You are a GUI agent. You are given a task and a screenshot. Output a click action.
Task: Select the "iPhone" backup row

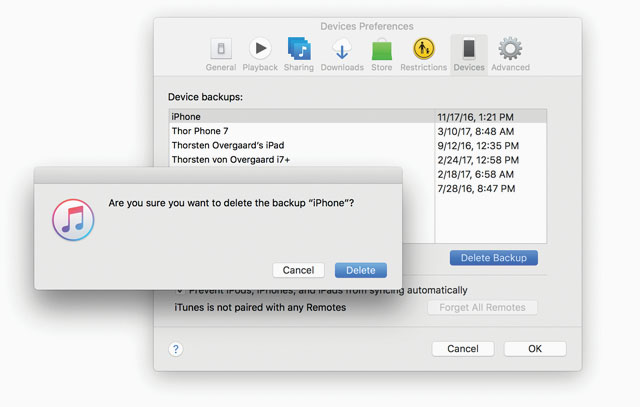(358, 117)
